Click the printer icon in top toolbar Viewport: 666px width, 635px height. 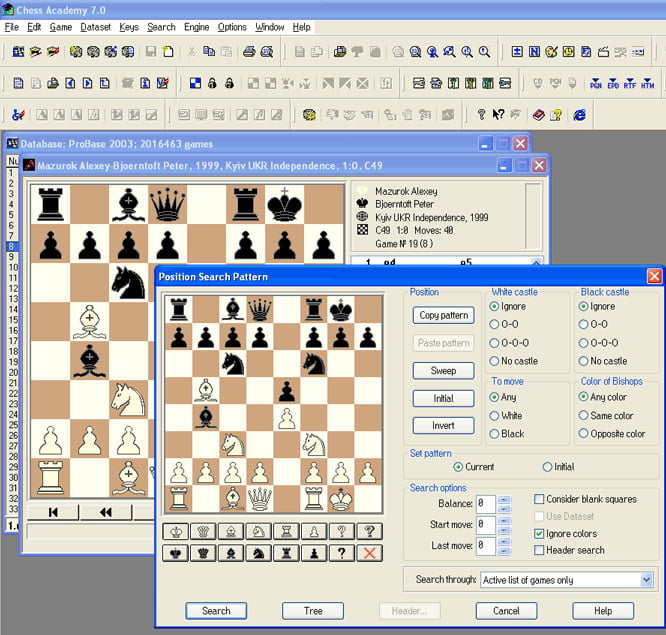click(x=249, y=52)
